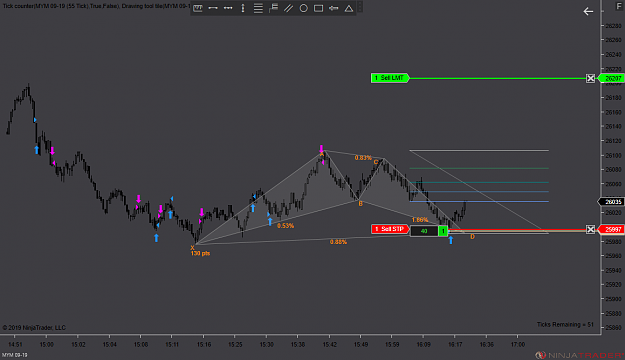Click the green Sell LMT order flag
The width and height of the screenshot is (625, 360).
tap(390, 78)
